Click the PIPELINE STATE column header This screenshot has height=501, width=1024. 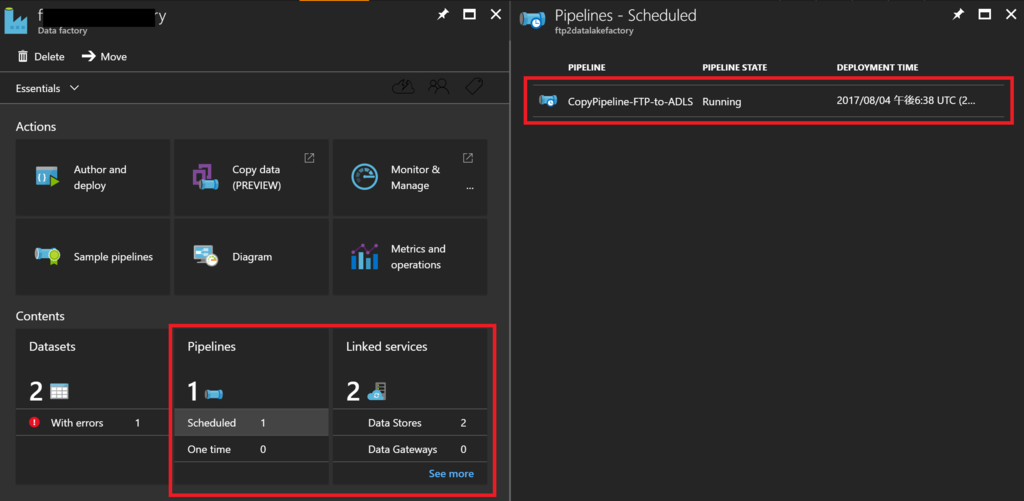click(x=735, y=67)
